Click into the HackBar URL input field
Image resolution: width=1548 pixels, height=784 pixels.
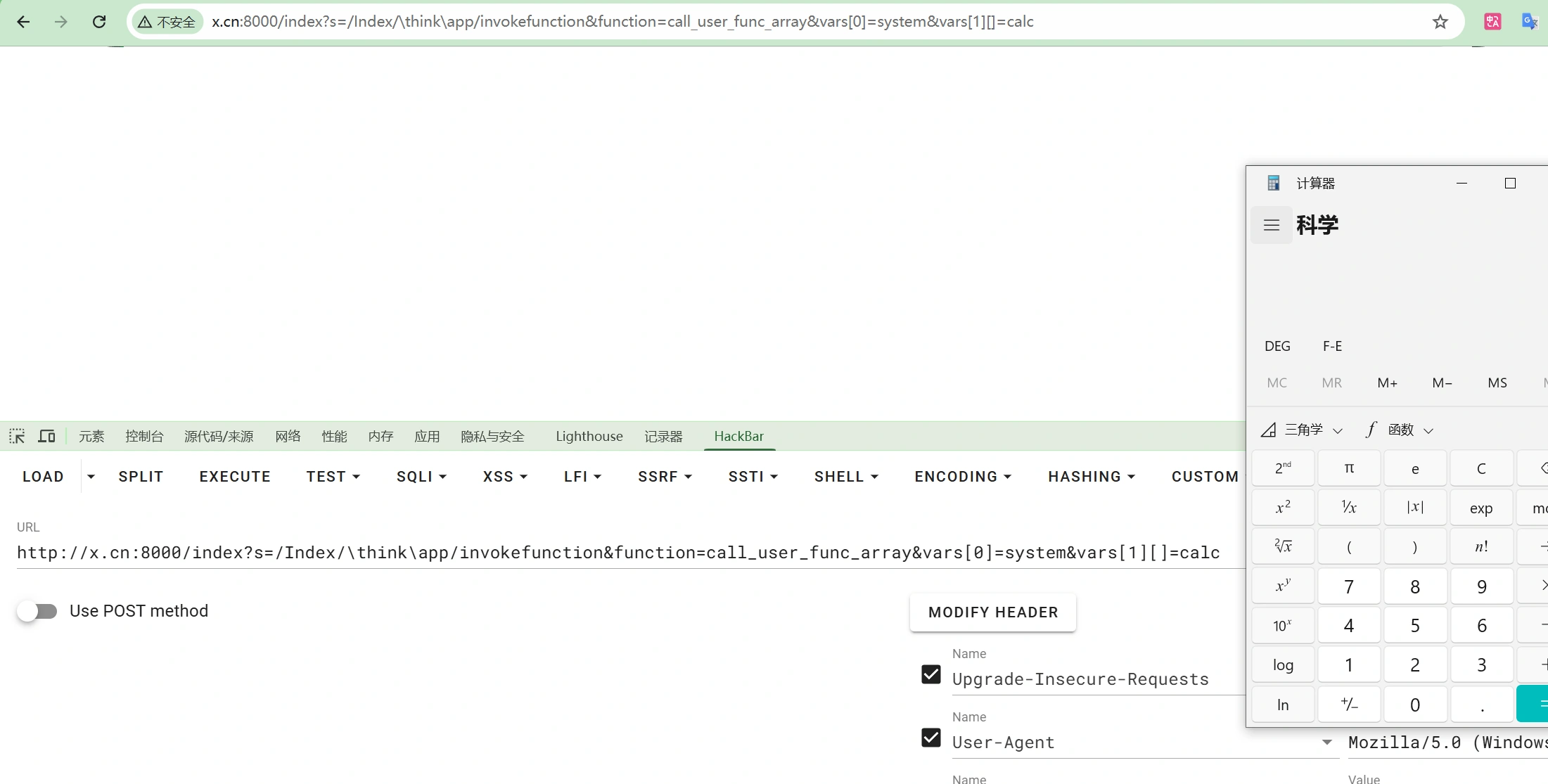click(619, 553)
